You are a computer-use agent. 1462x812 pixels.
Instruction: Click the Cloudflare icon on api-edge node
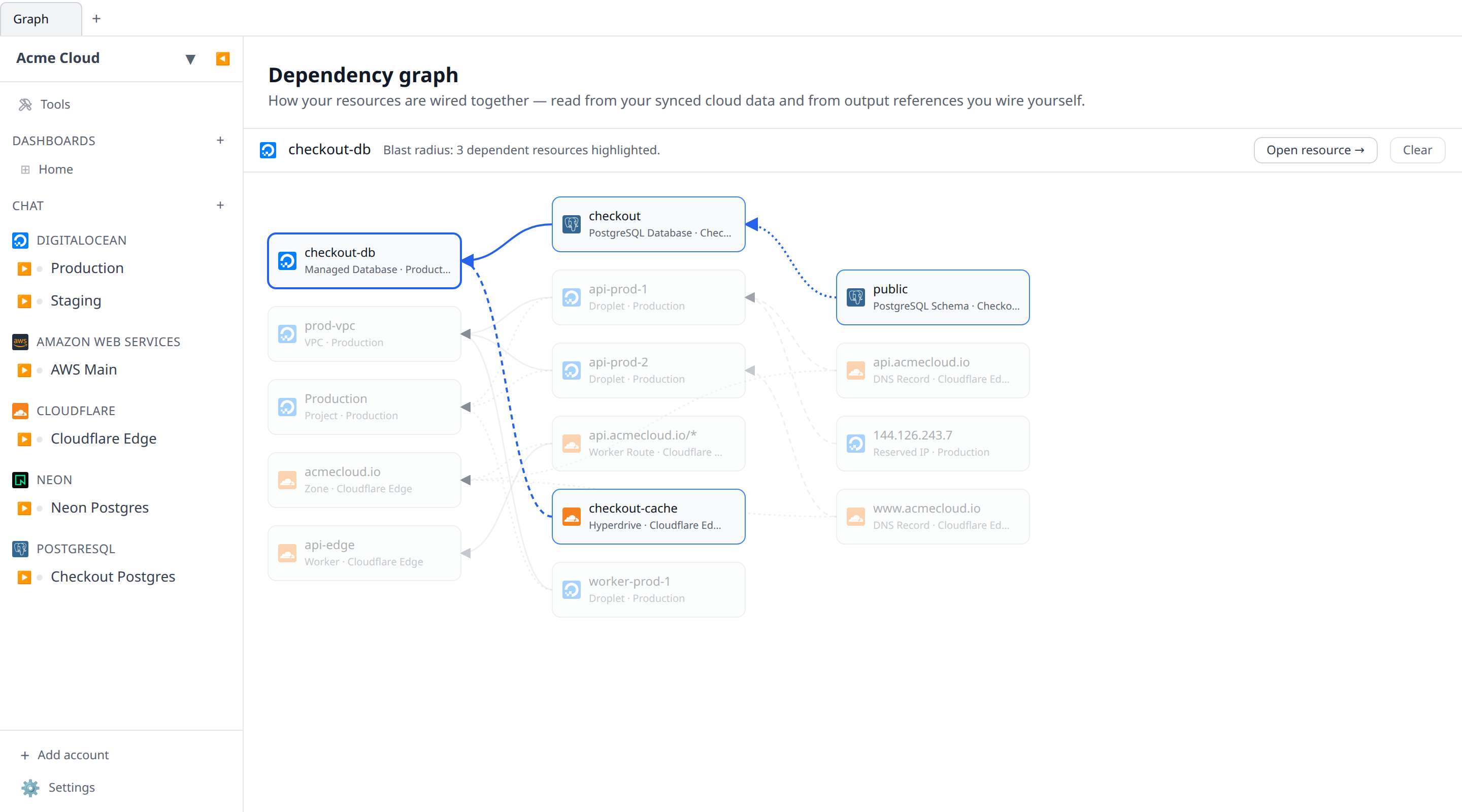pos(287,553)
